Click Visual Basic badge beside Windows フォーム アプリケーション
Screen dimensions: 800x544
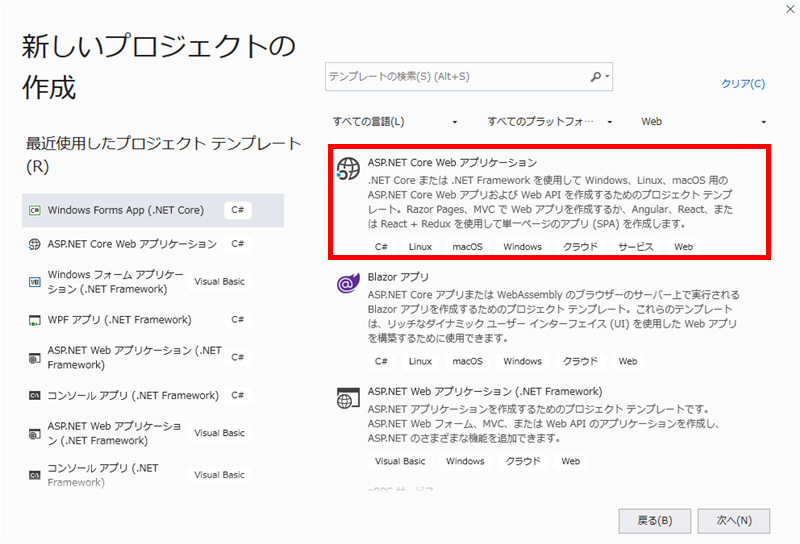coord(219,282)
